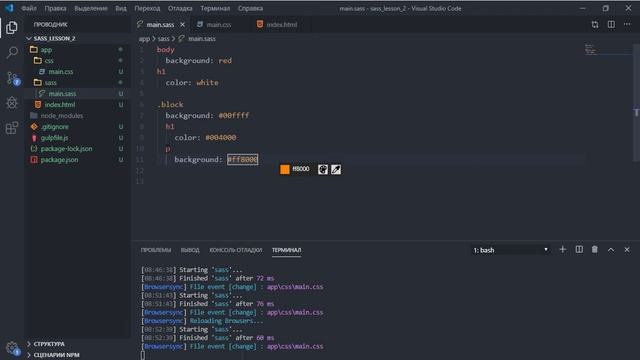Open the Переход menu

click(x=147, y=8)
